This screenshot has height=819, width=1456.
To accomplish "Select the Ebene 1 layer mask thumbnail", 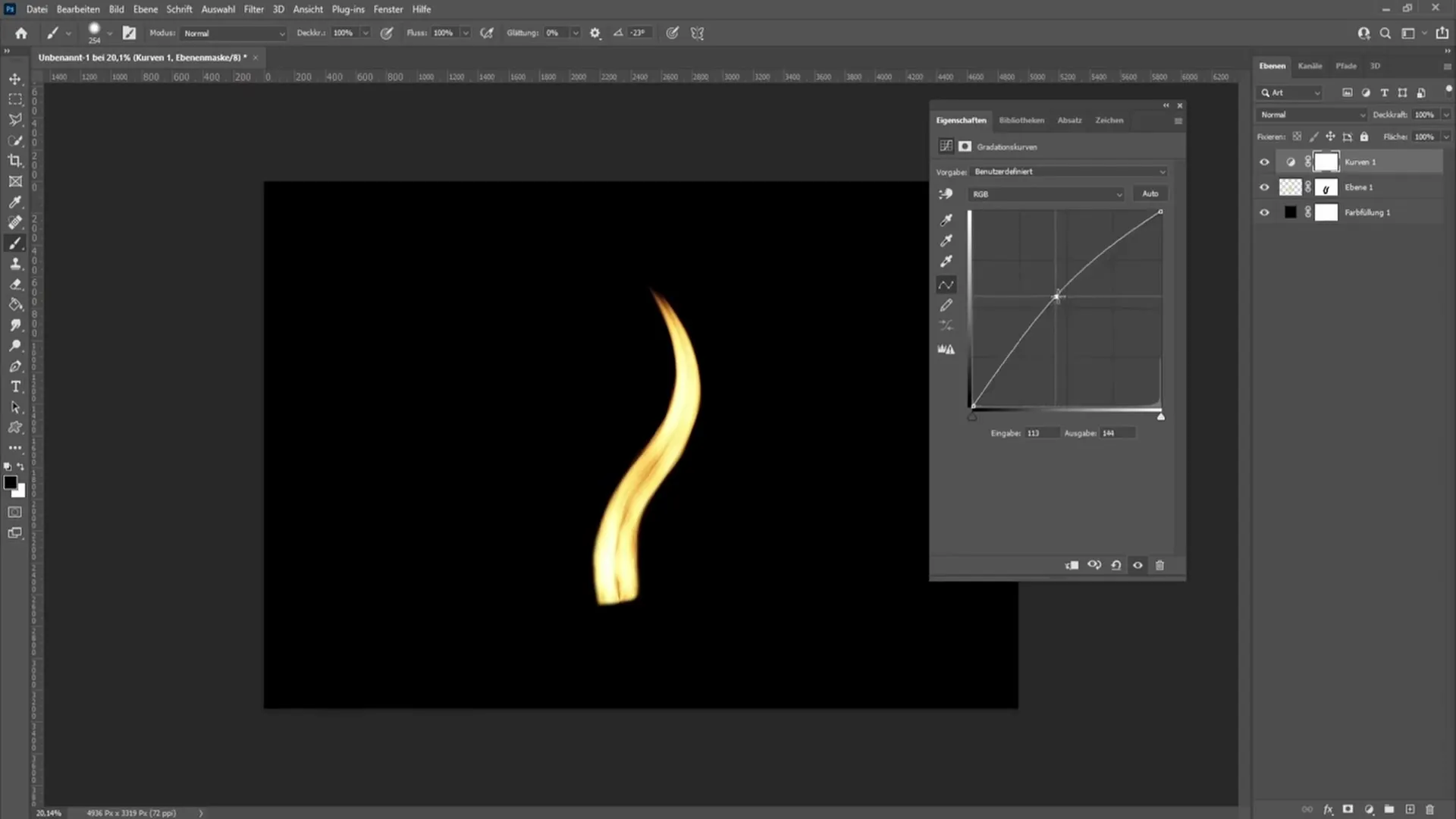I will pyautogui.click(x=1326, y=187).
